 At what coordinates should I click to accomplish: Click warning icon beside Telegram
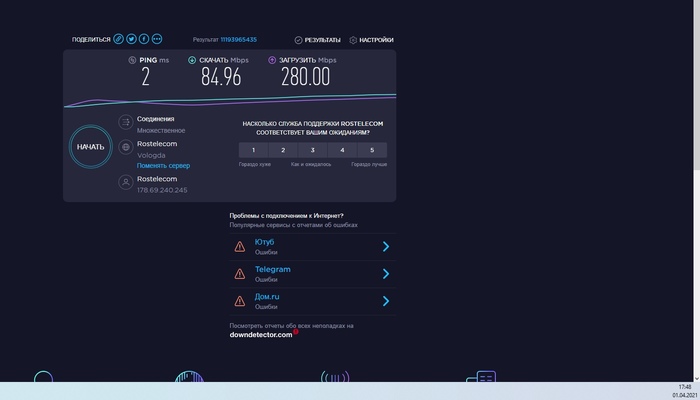pyautogui.click(x=240, y=274)
